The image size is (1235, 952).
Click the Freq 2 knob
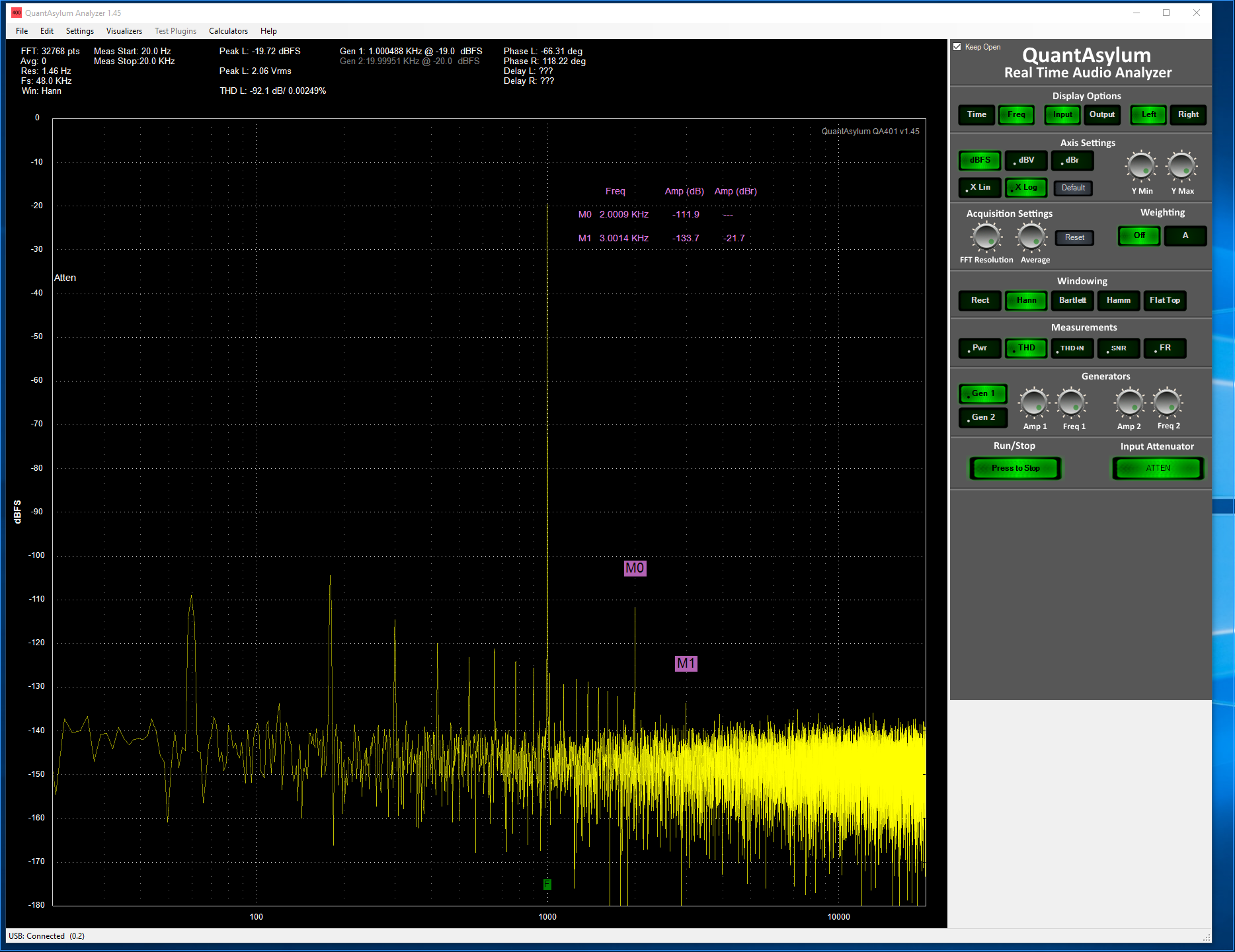(1168, 402)
